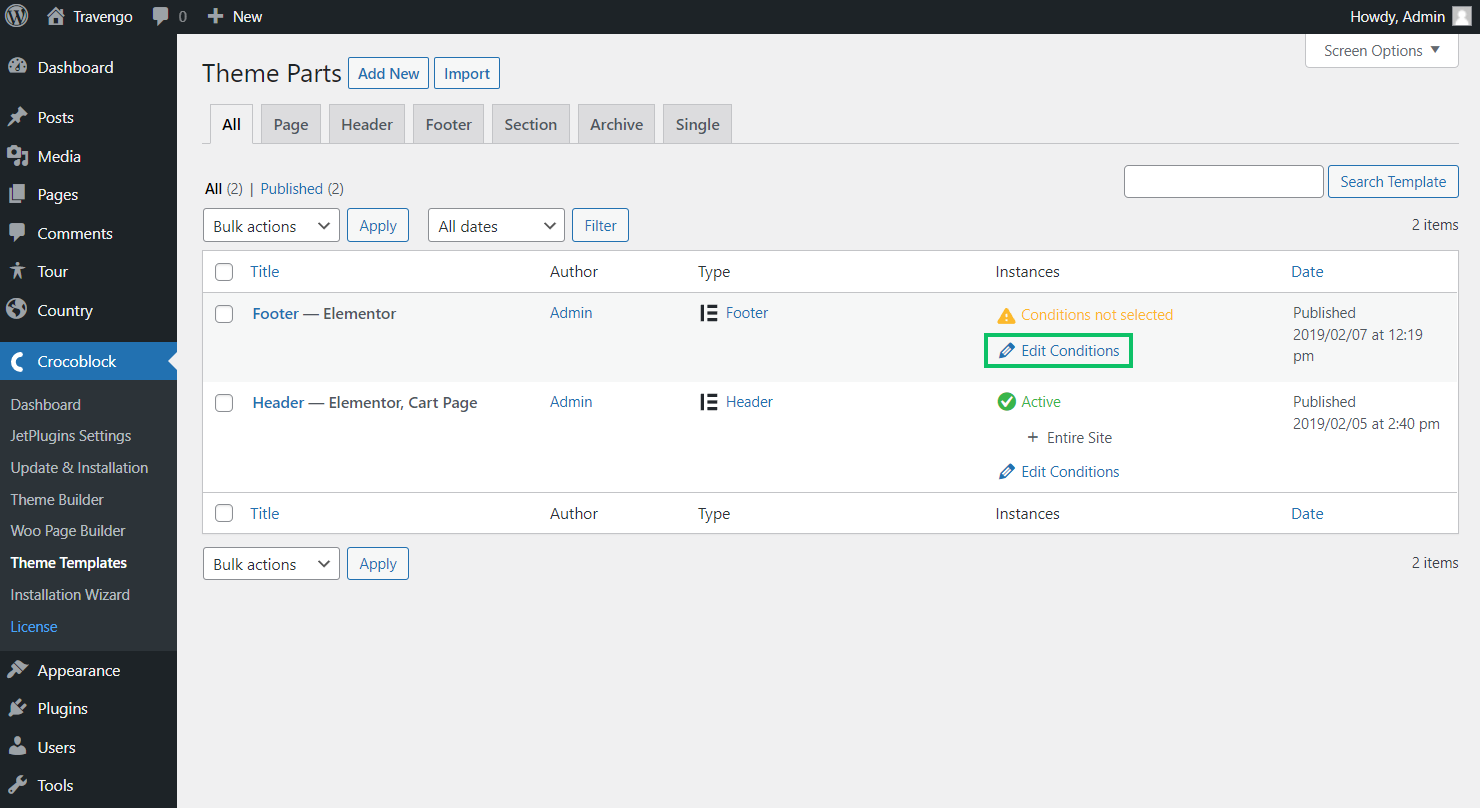The image size is (1480, 808).
Task: Click the bottom Apply button
Action: coord(378,564)
